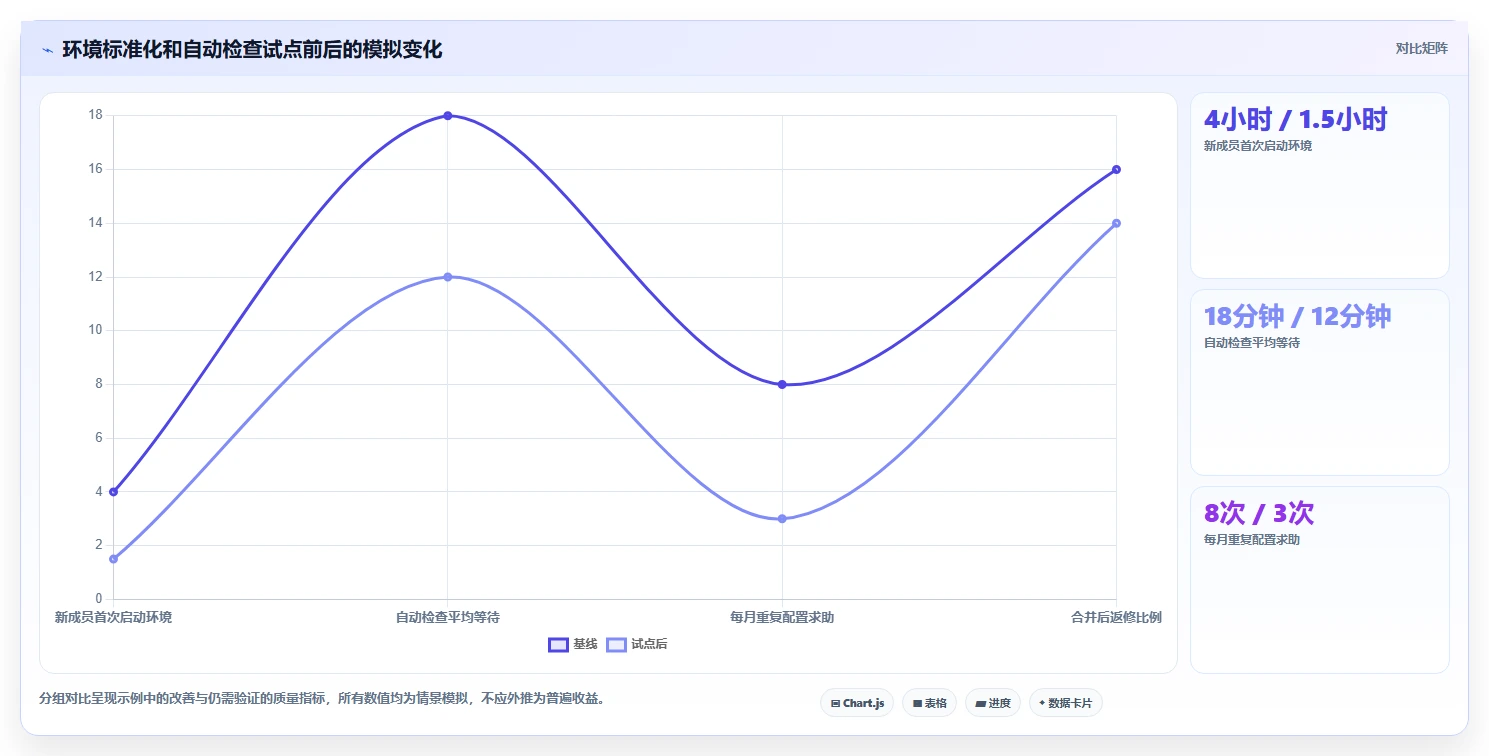Click the 试点后 legend label text

[649, 645]
